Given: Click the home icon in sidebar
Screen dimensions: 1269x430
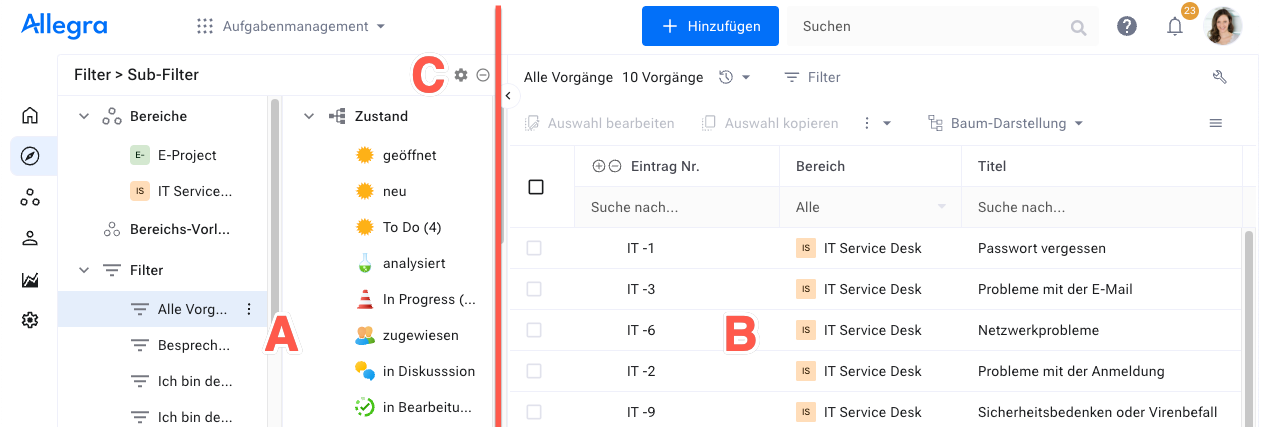Looking at the screenshot, I should (30, 115).
